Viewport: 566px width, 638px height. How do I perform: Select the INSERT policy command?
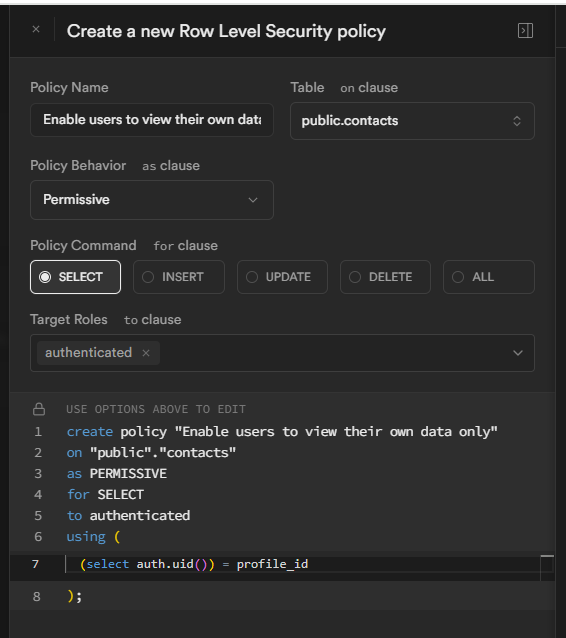click(179, 277)
